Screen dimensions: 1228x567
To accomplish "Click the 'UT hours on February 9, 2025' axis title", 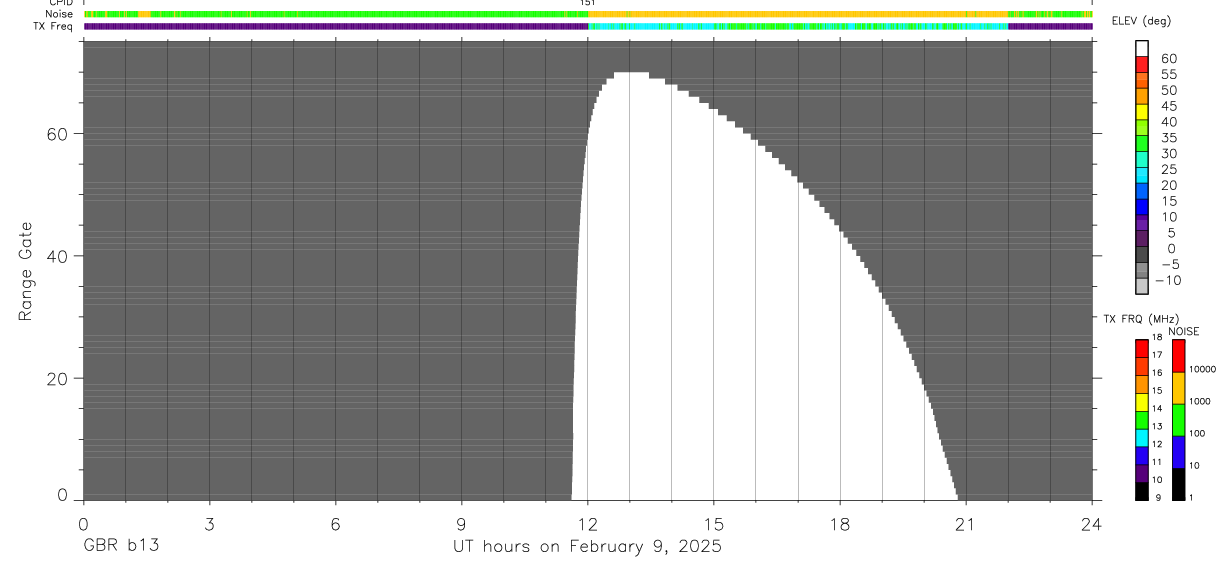I will click(587, 546).
